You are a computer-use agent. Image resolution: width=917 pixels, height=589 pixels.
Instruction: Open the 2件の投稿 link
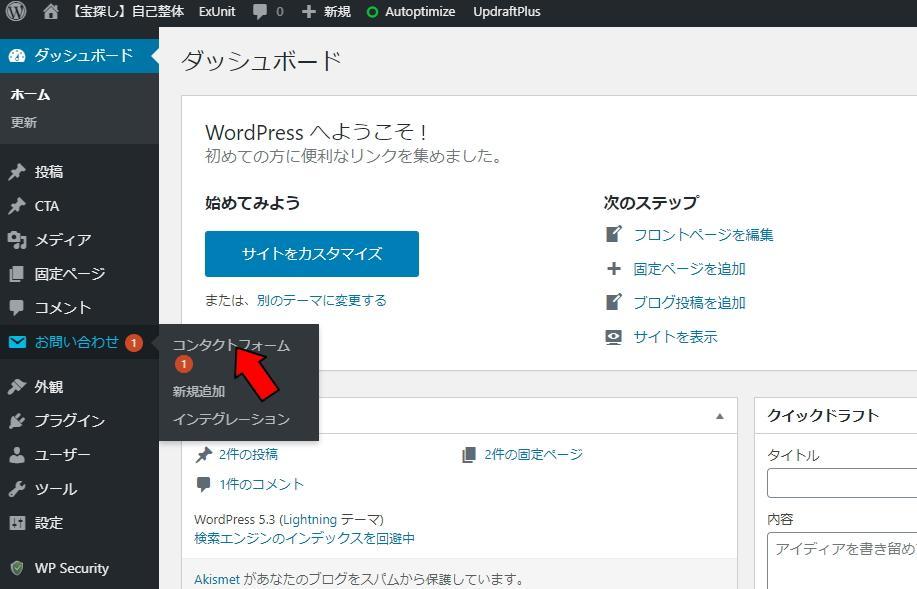tap(248, 454)
